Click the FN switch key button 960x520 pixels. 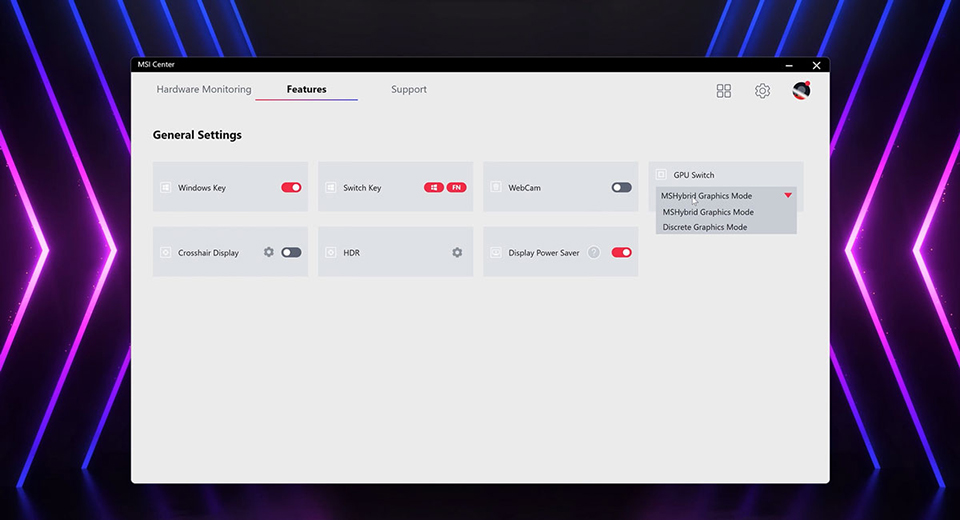point(456,188)
